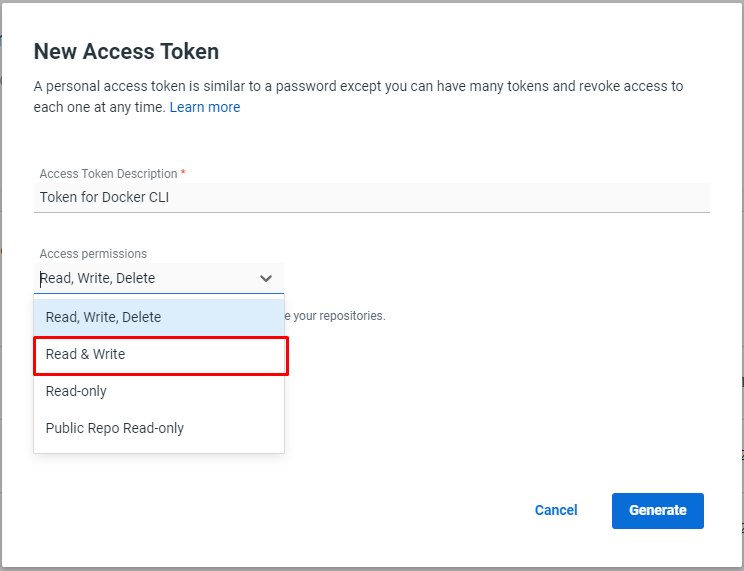Click the blank dialog area left of Cancel
The height and width of the screenshot is (571, 744).
(x=300, y=510)
